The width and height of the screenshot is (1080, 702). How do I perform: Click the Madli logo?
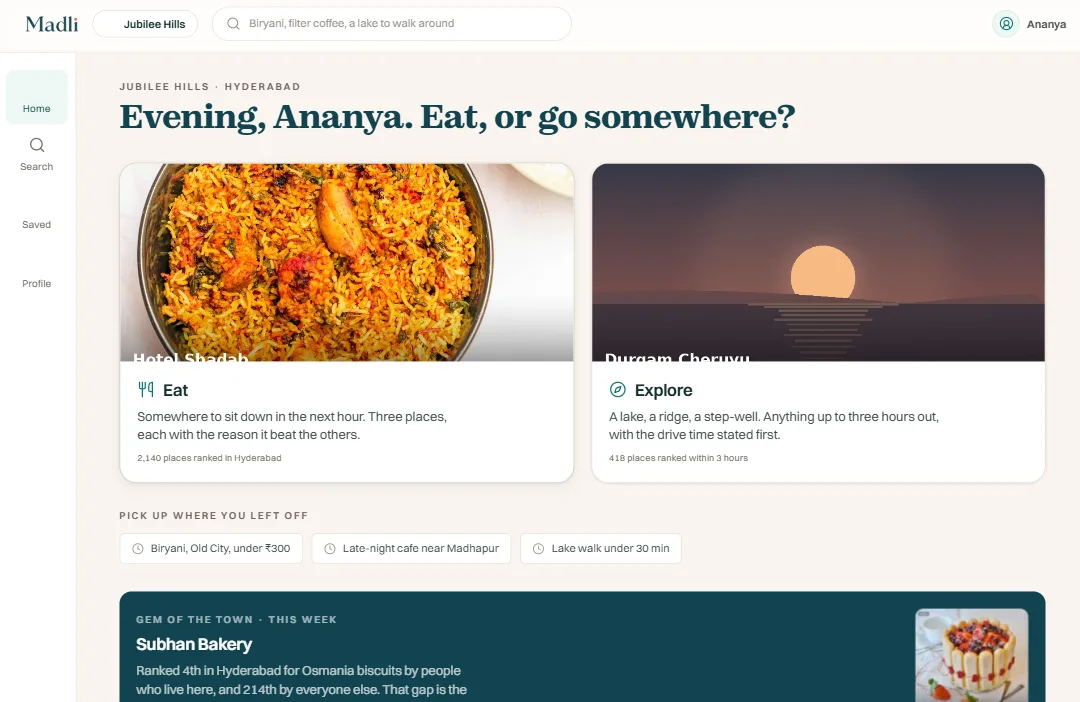(x=52, y=24)
